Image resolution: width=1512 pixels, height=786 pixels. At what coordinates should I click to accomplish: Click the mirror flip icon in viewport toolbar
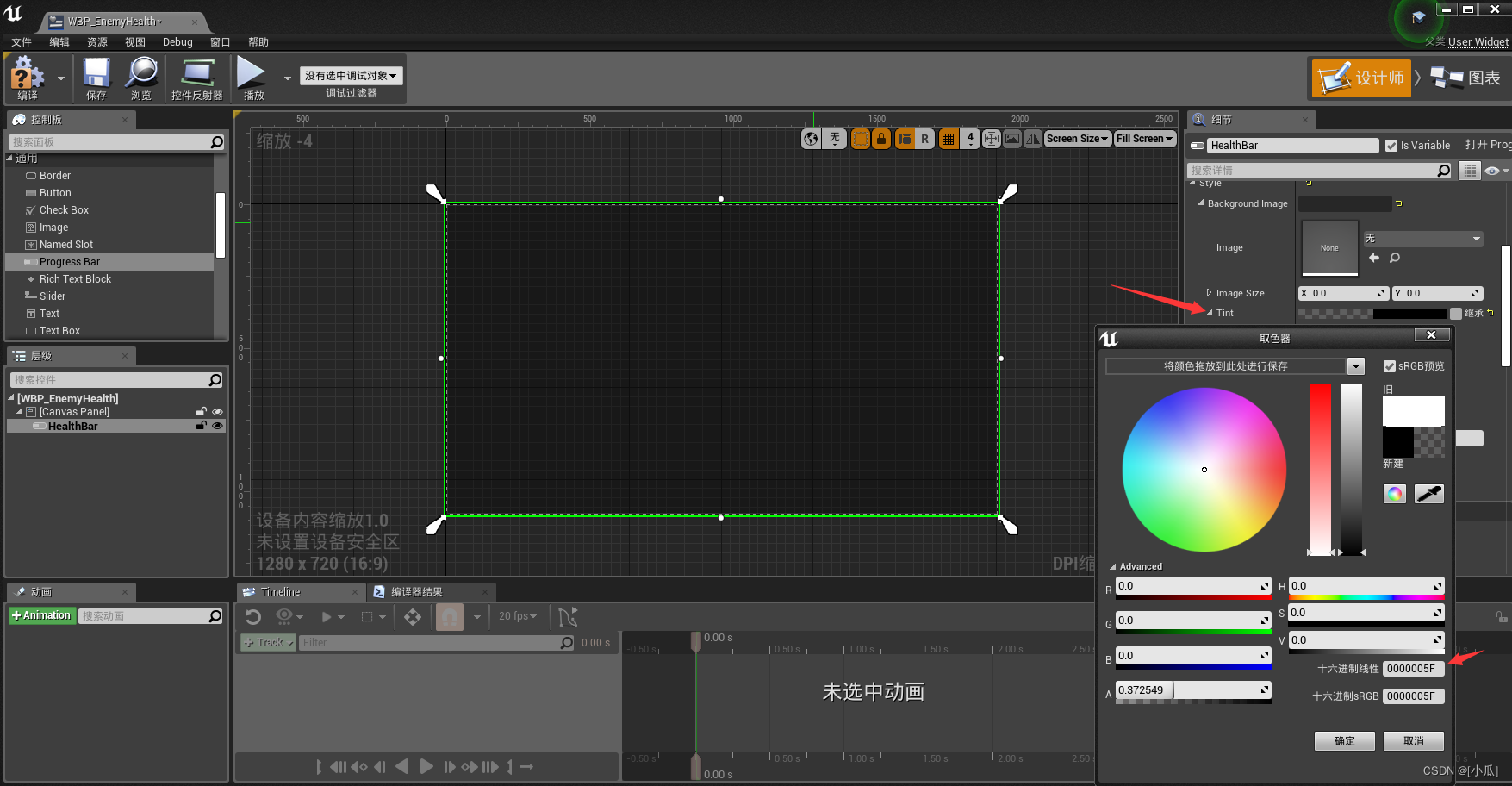1033,139
